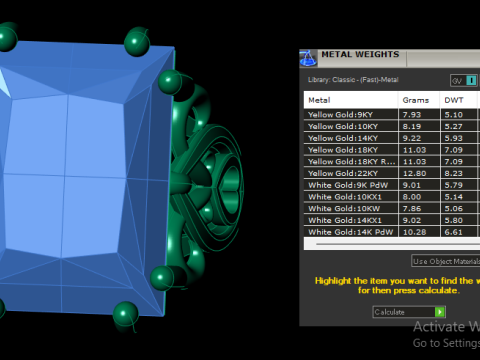Select the Yellow Gold:9KY row

[x=392, y=115]
